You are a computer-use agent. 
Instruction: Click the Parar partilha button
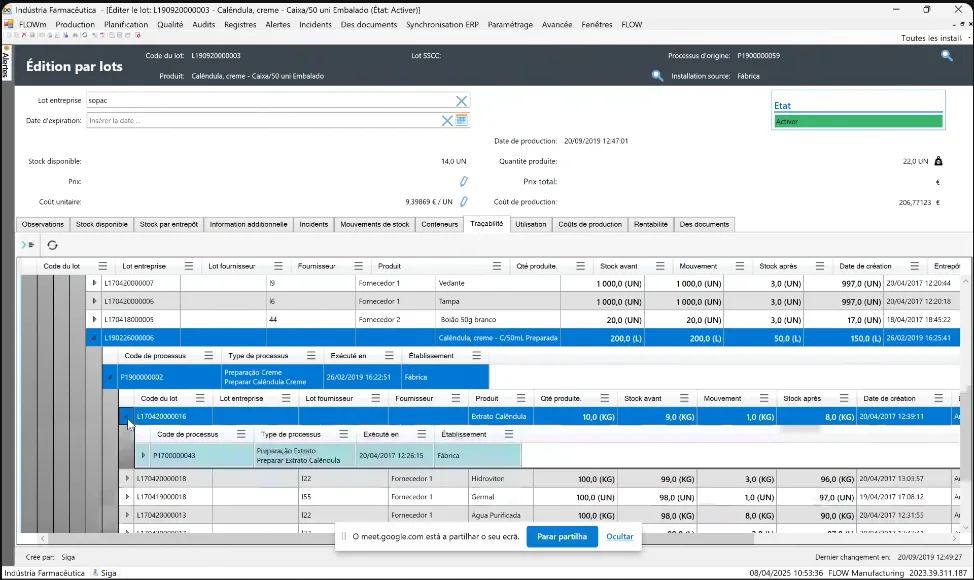[x=562, y=537]
